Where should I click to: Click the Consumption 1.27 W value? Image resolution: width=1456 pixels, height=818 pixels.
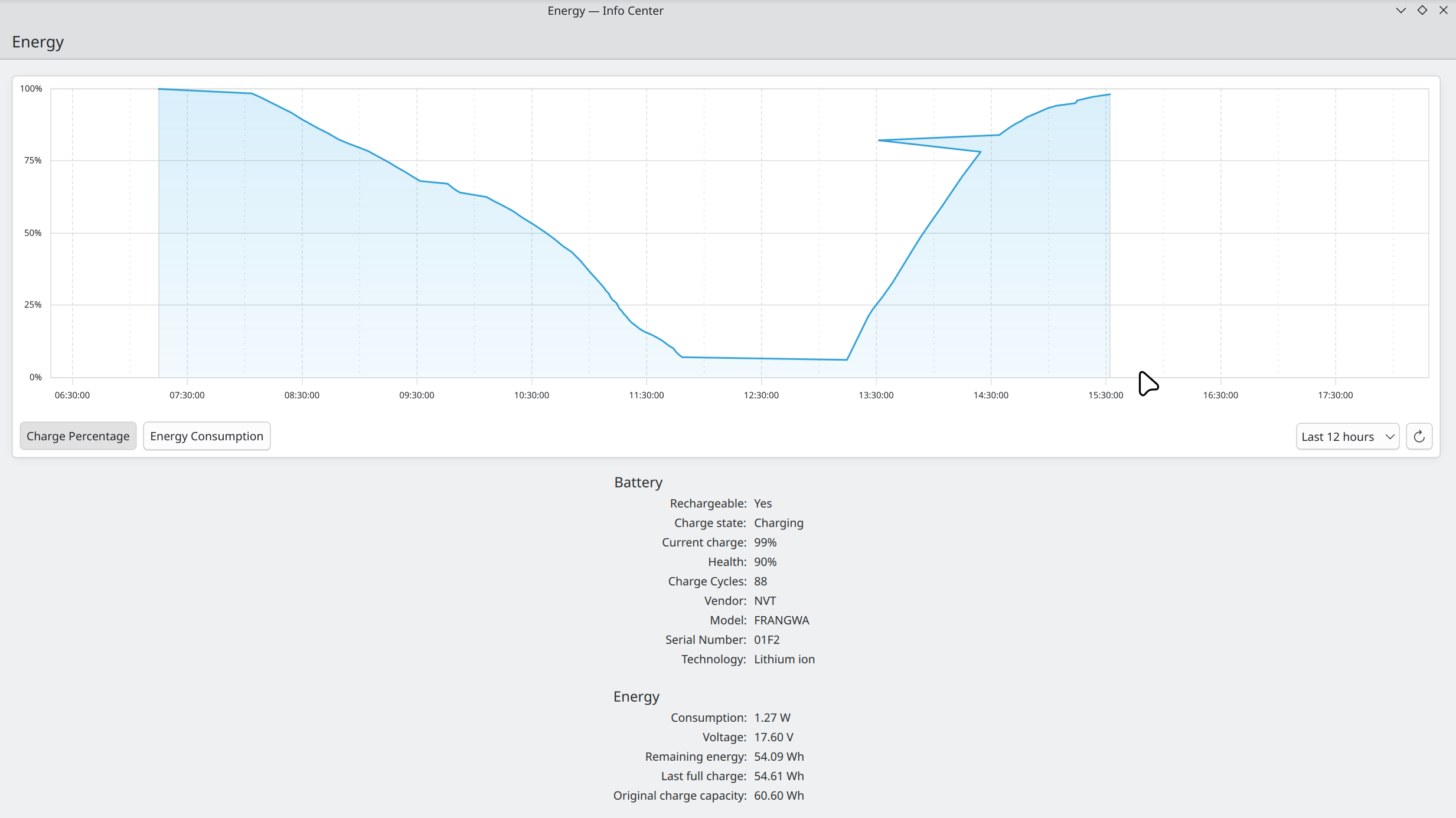pyautogui.click(x=772, y=718)
